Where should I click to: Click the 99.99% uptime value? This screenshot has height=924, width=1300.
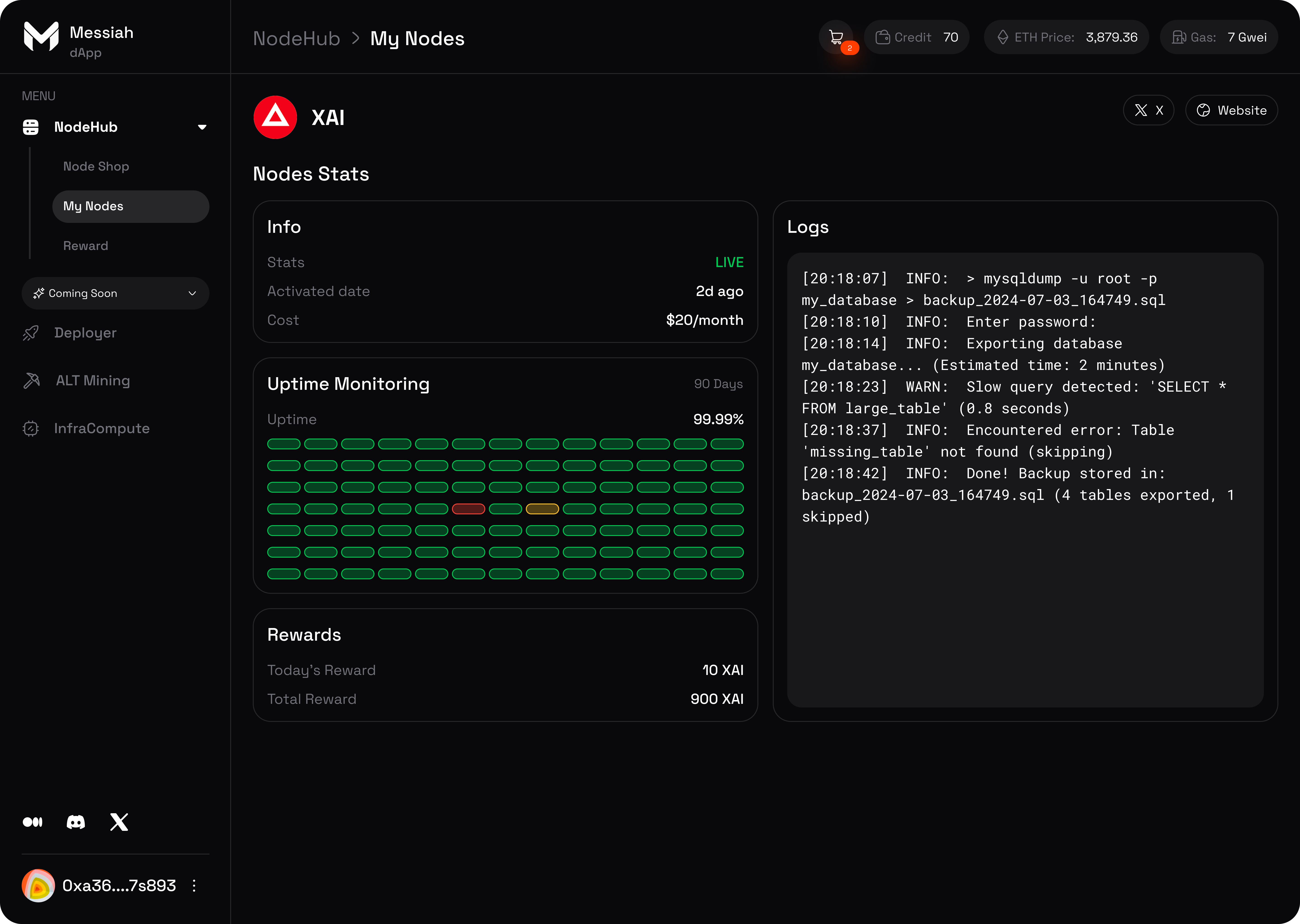(x=718, y=419)
